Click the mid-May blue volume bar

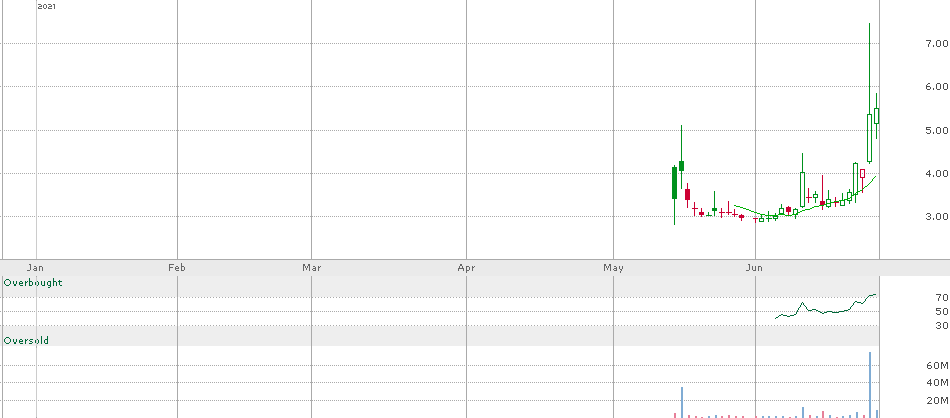682,402
